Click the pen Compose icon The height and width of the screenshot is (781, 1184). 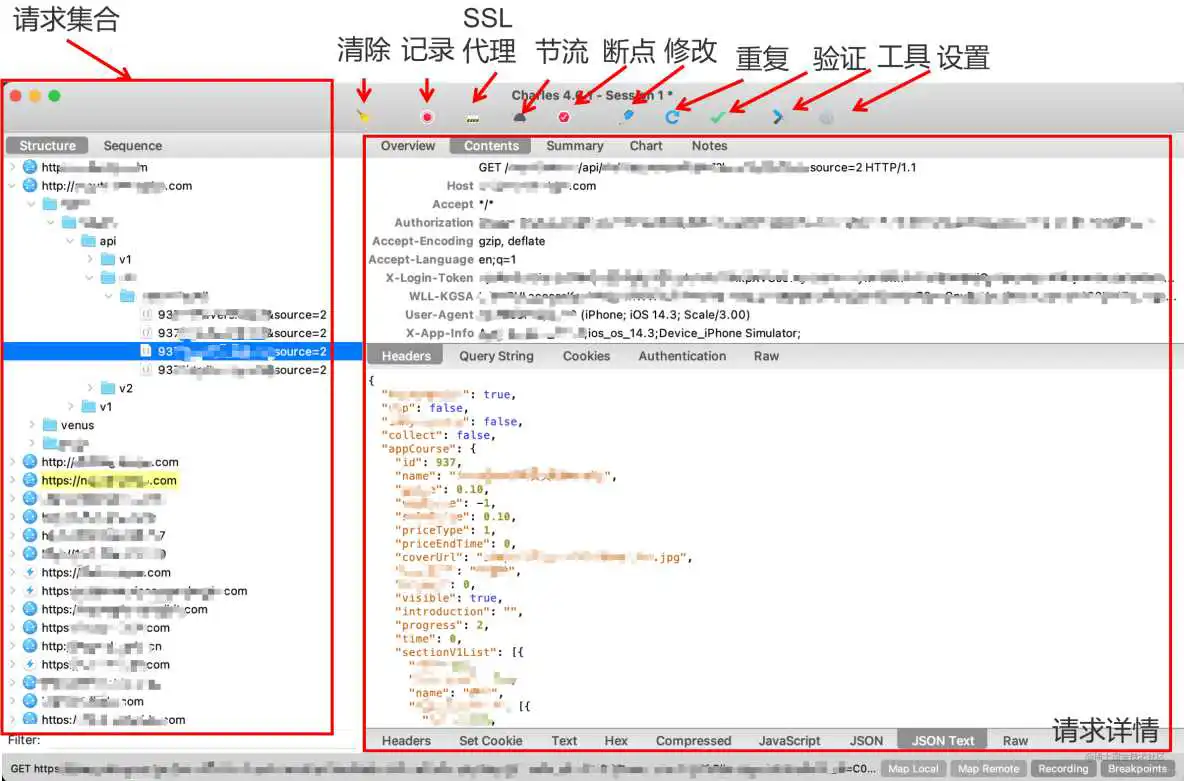point(627,117)
